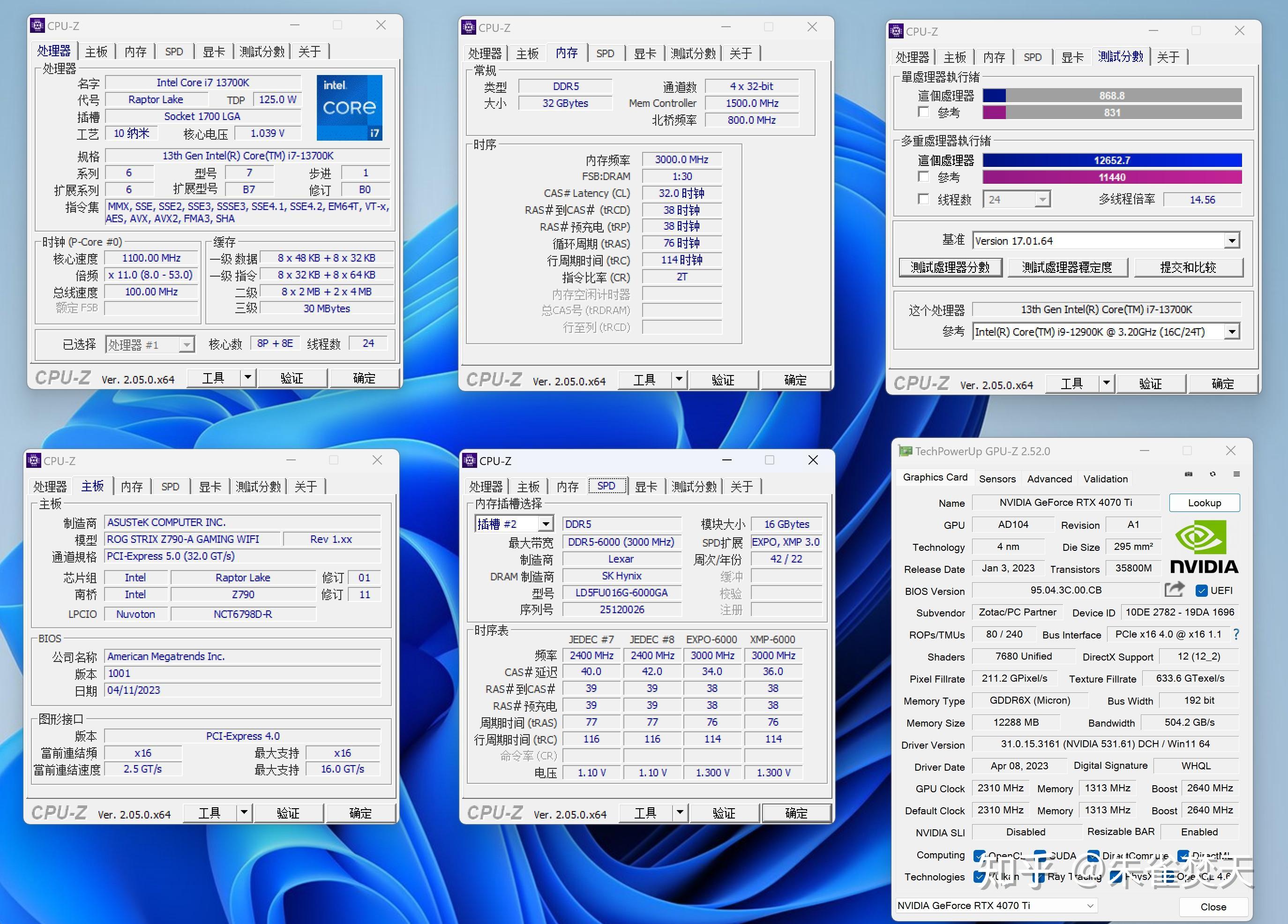Toggle the DirectML checkbox
1288x924 pixels.
coord(1183,856)
